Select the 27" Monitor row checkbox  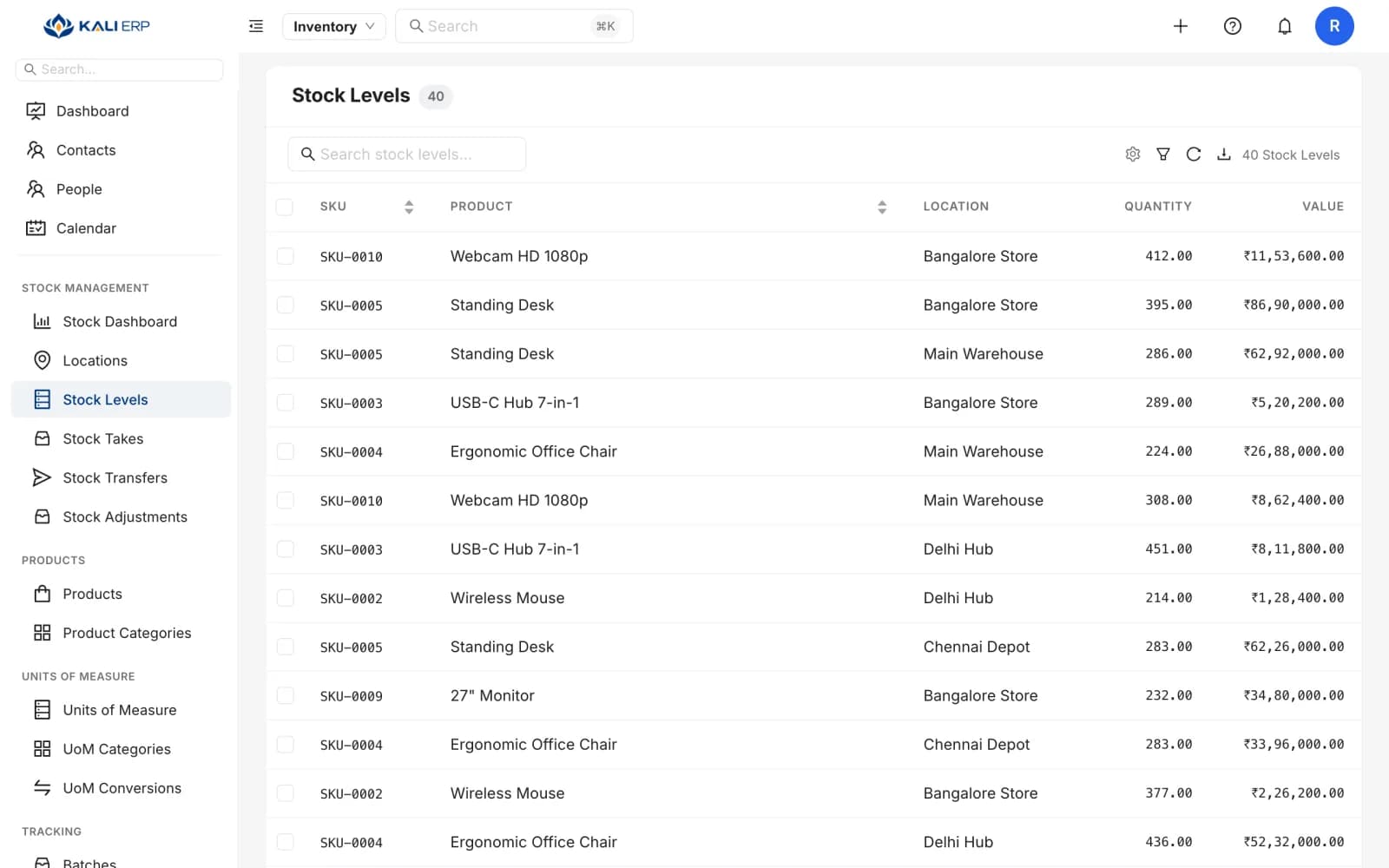(285, 695)
